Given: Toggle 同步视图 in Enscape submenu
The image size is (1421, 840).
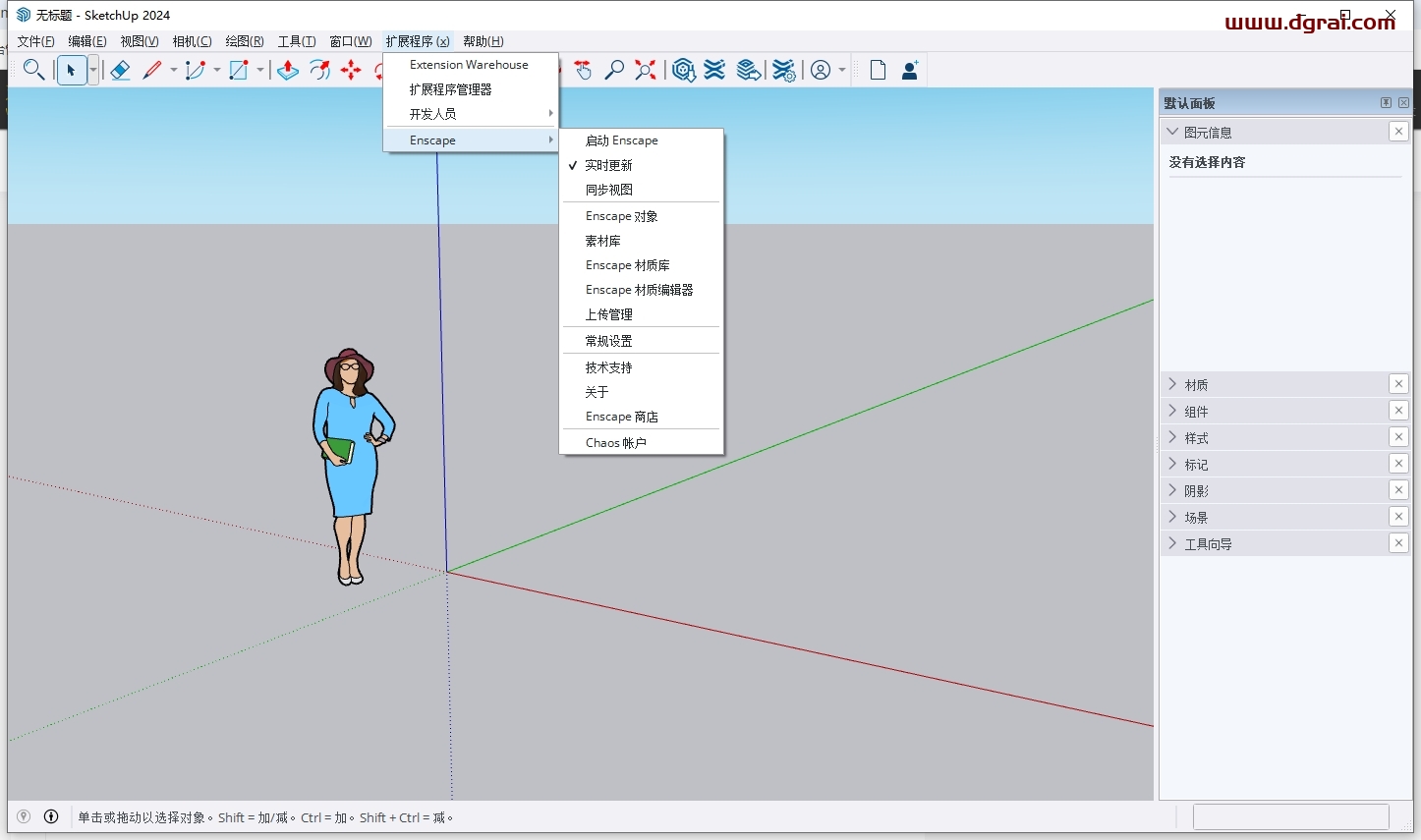Looking at the screenshot, I should click(x=642, y=190).
